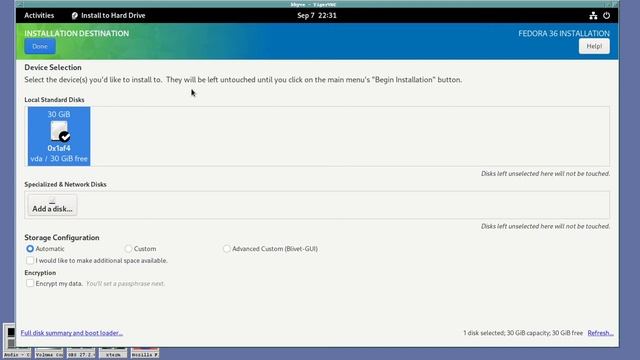Click the FEDORA 36 INSTALLATION title text

point(564,33)
